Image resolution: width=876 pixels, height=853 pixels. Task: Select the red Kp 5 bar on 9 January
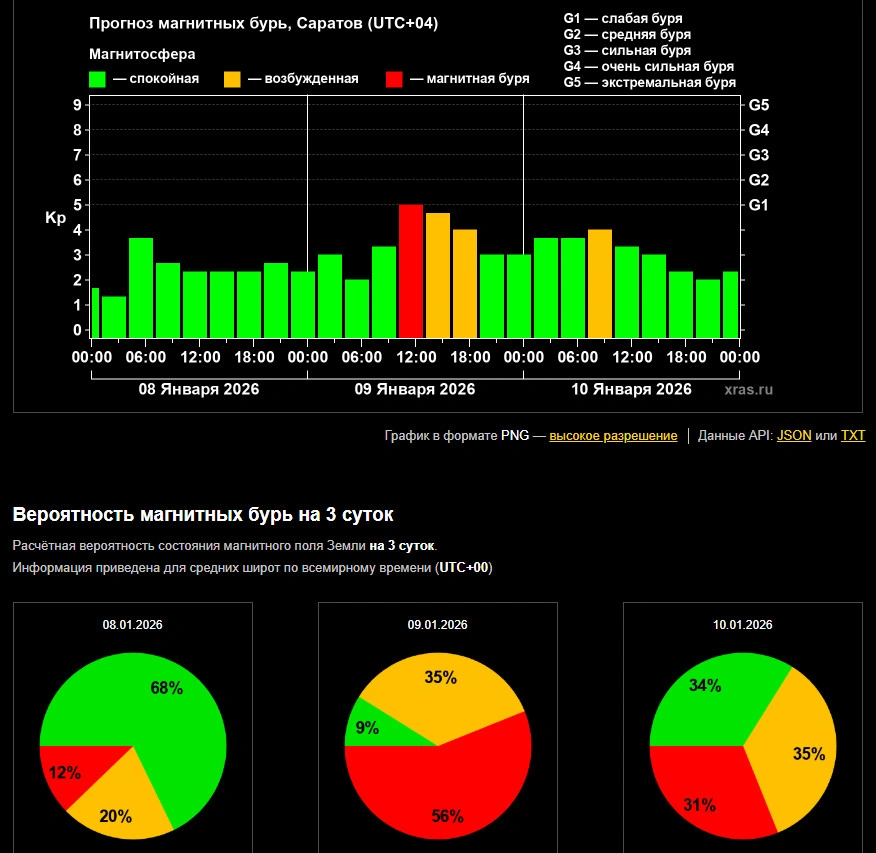pos(411,270)
